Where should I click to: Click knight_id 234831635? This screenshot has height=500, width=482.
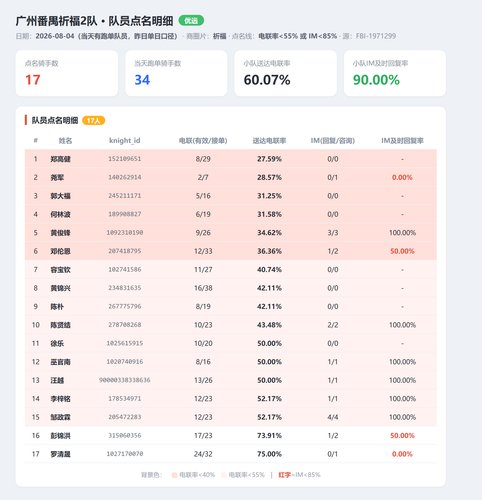pos(125,288)
